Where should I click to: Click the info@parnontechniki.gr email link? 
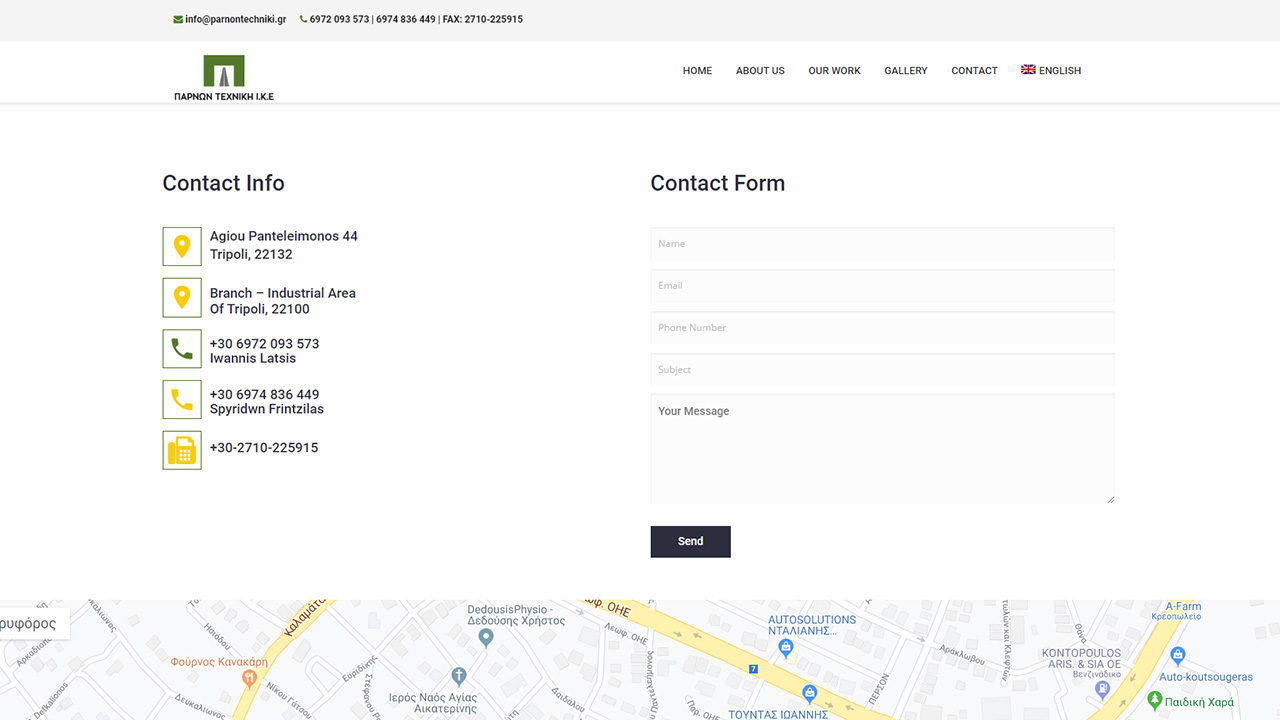235,19
